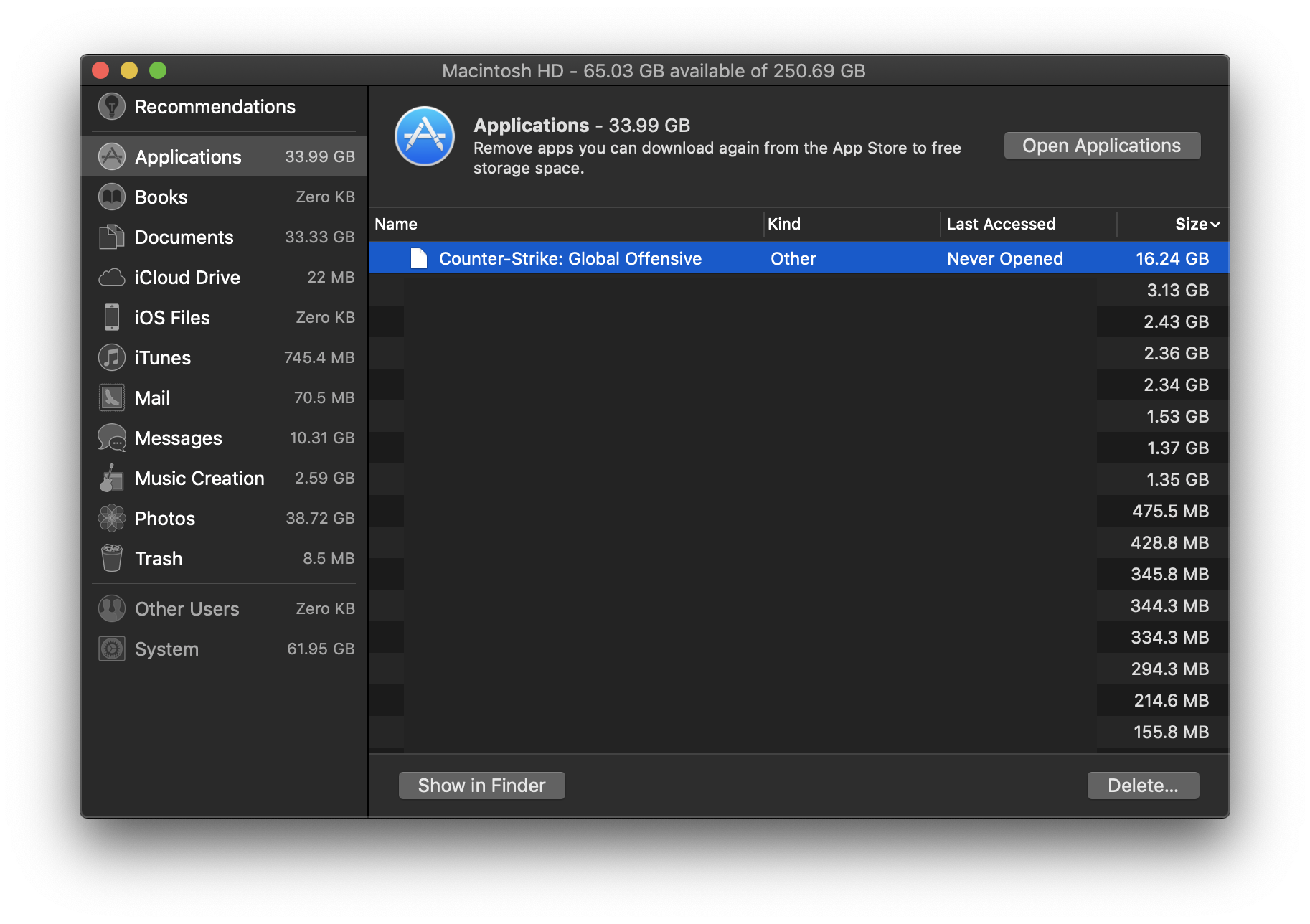This screenshot has height=924, width=1310.
Task: Click the iCloud Drive cloud icon
Action: tap(111, 278)
